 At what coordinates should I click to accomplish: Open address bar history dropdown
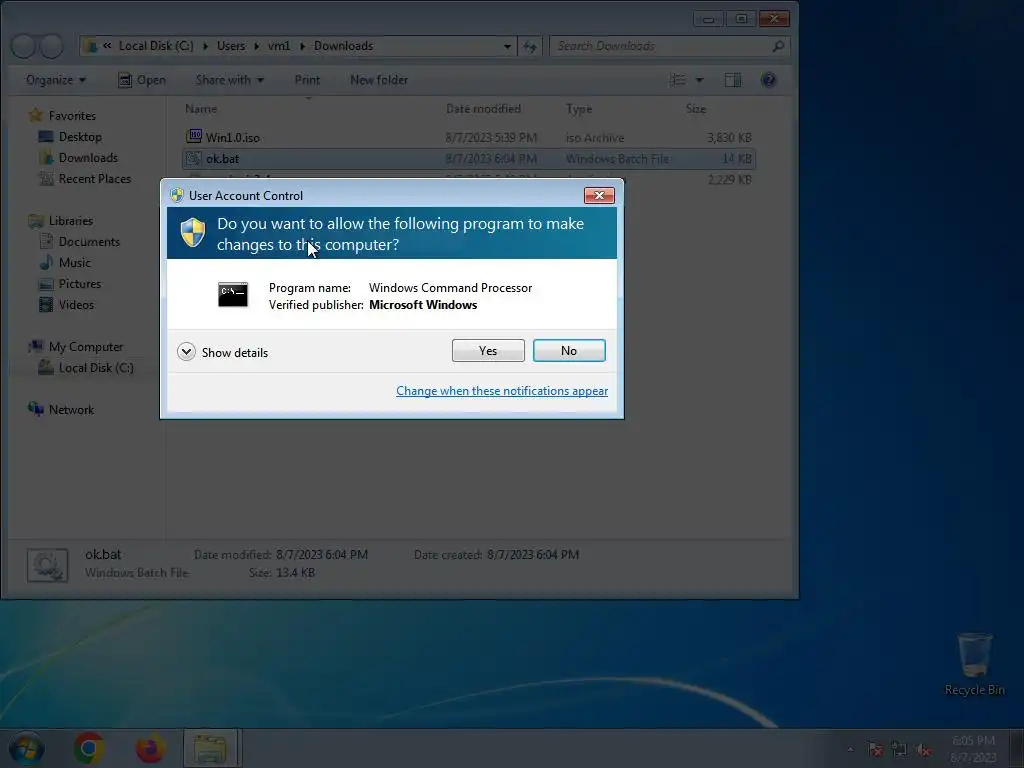coord(507,46)
